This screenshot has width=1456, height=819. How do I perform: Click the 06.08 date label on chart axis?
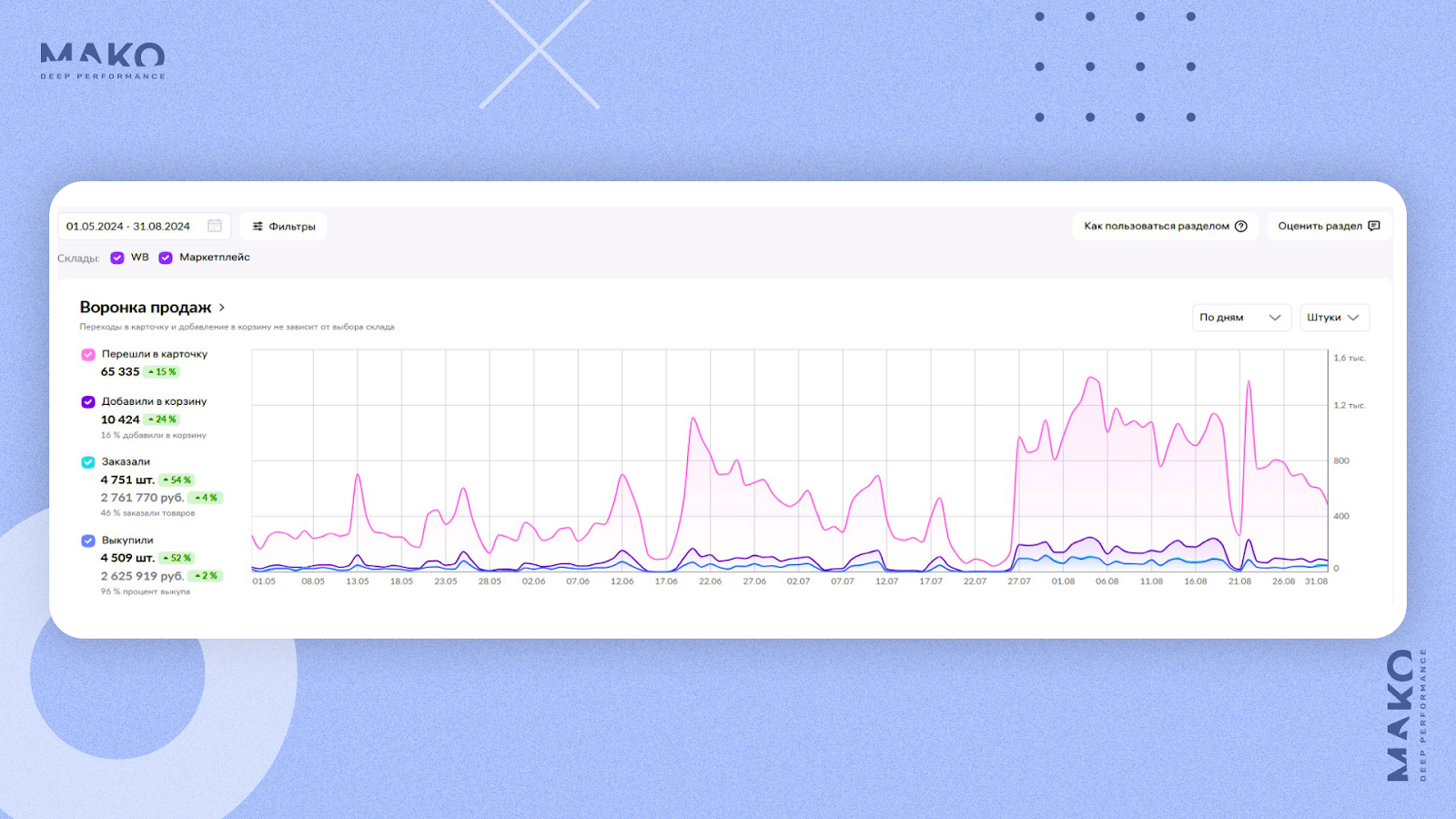1107,581
